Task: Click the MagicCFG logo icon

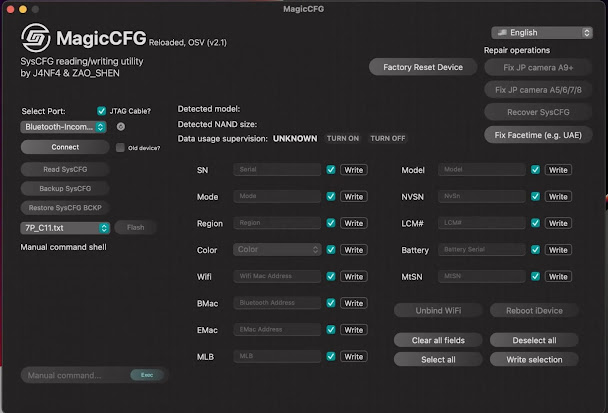Action: click(x=36, y=38)
